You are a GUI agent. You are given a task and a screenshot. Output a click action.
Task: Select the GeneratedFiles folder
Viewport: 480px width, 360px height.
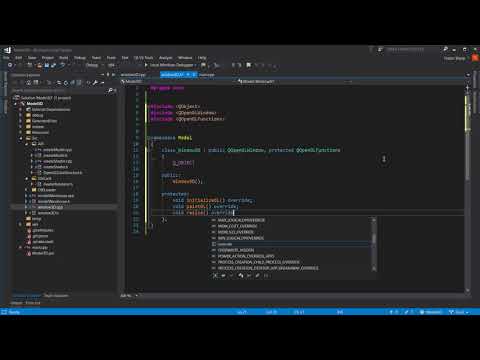[45, 121]
